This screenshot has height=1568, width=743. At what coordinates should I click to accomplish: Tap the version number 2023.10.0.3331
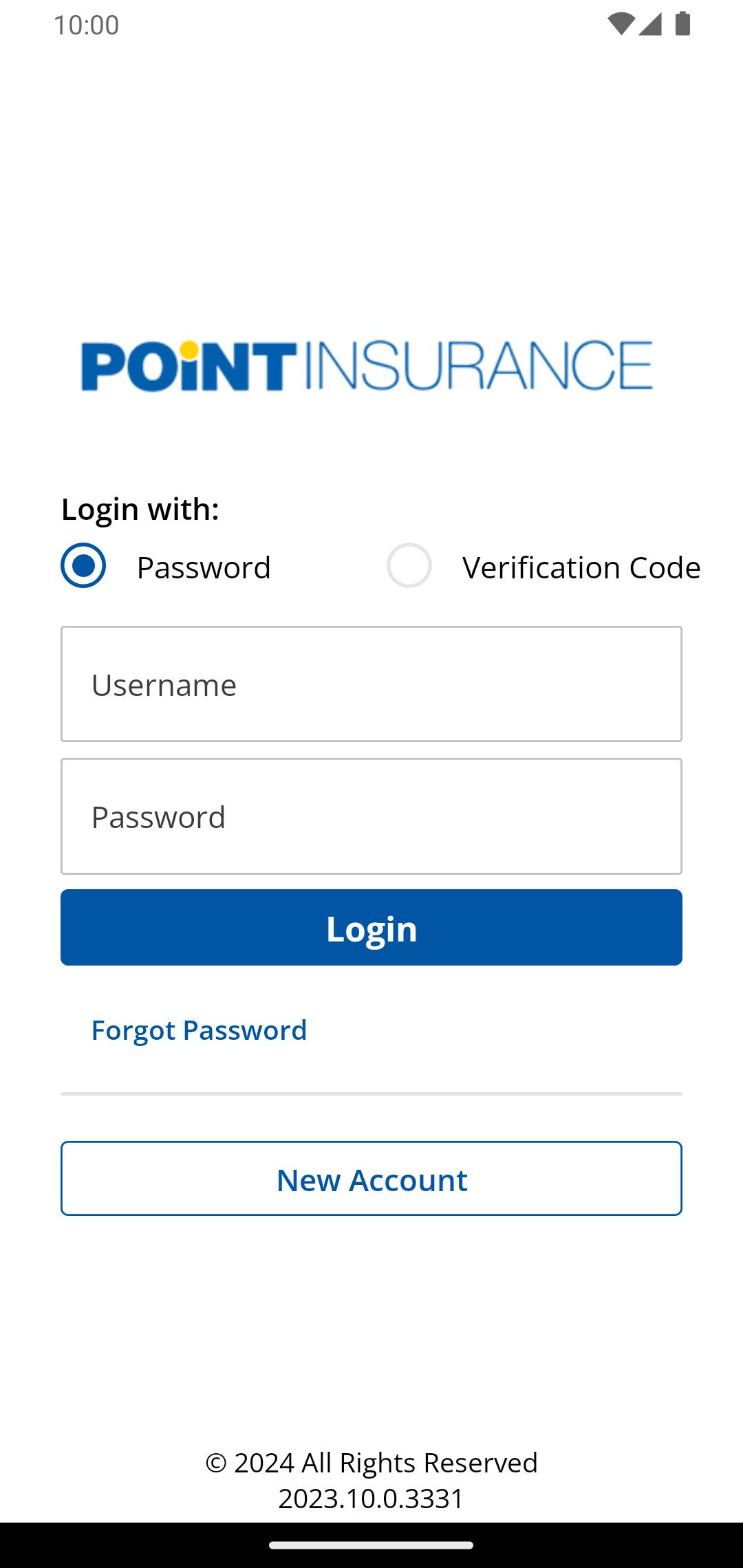coord(371,1499)
